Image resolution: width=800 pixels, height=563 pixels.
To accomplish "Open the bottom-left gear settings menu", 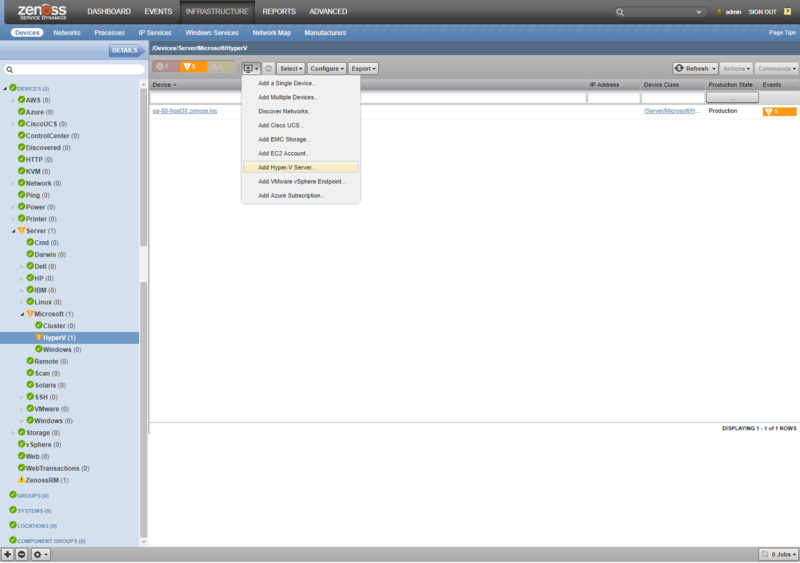I will click(x=40, y=554).
